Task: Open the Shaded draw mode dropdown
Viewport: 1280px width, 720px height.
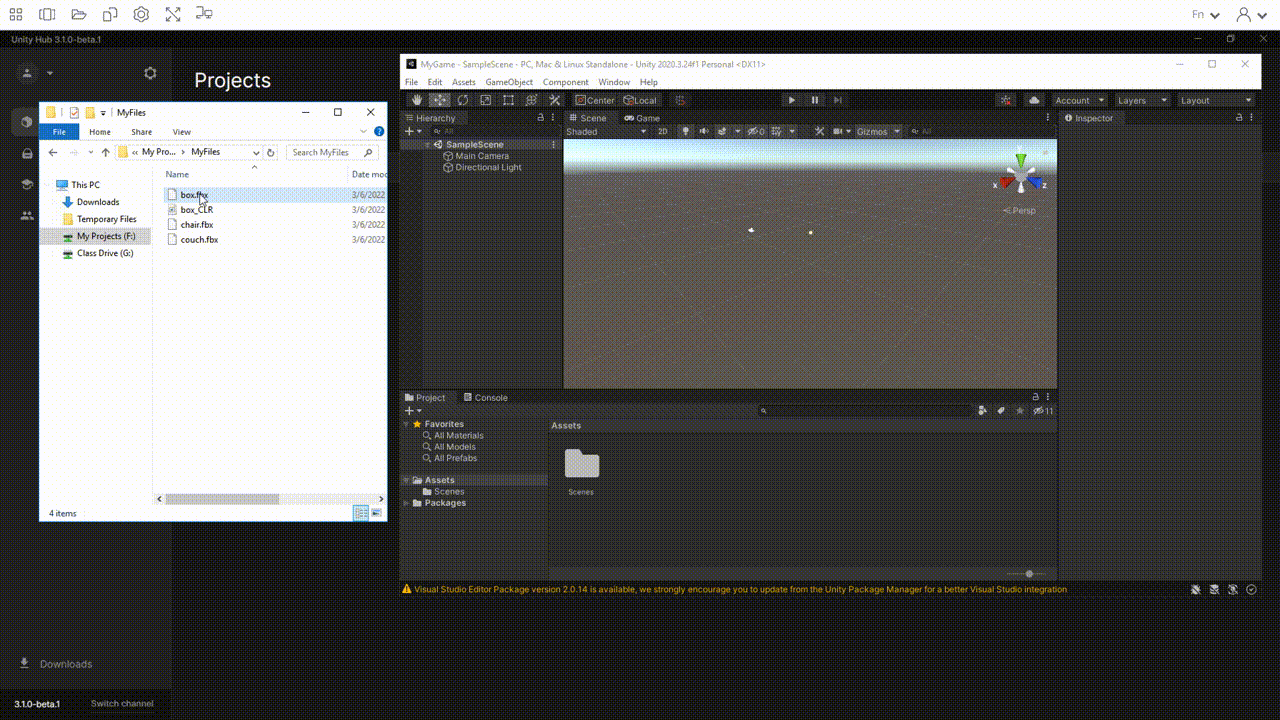Action: (605, 131)
